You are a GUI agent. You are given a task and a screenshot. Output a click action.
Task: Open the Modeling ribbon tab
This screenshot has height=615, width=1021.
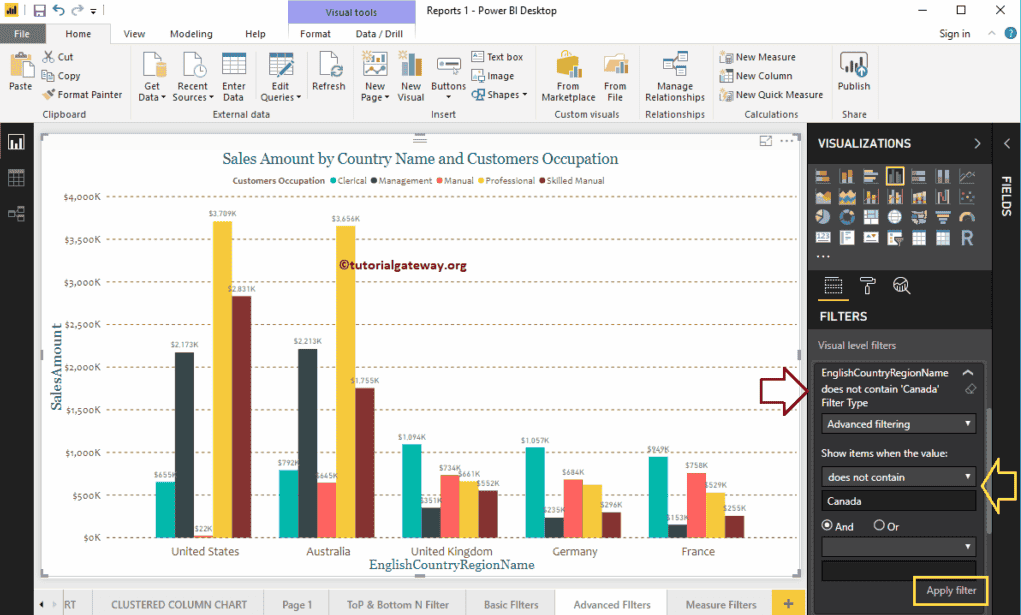pos(191,34)
